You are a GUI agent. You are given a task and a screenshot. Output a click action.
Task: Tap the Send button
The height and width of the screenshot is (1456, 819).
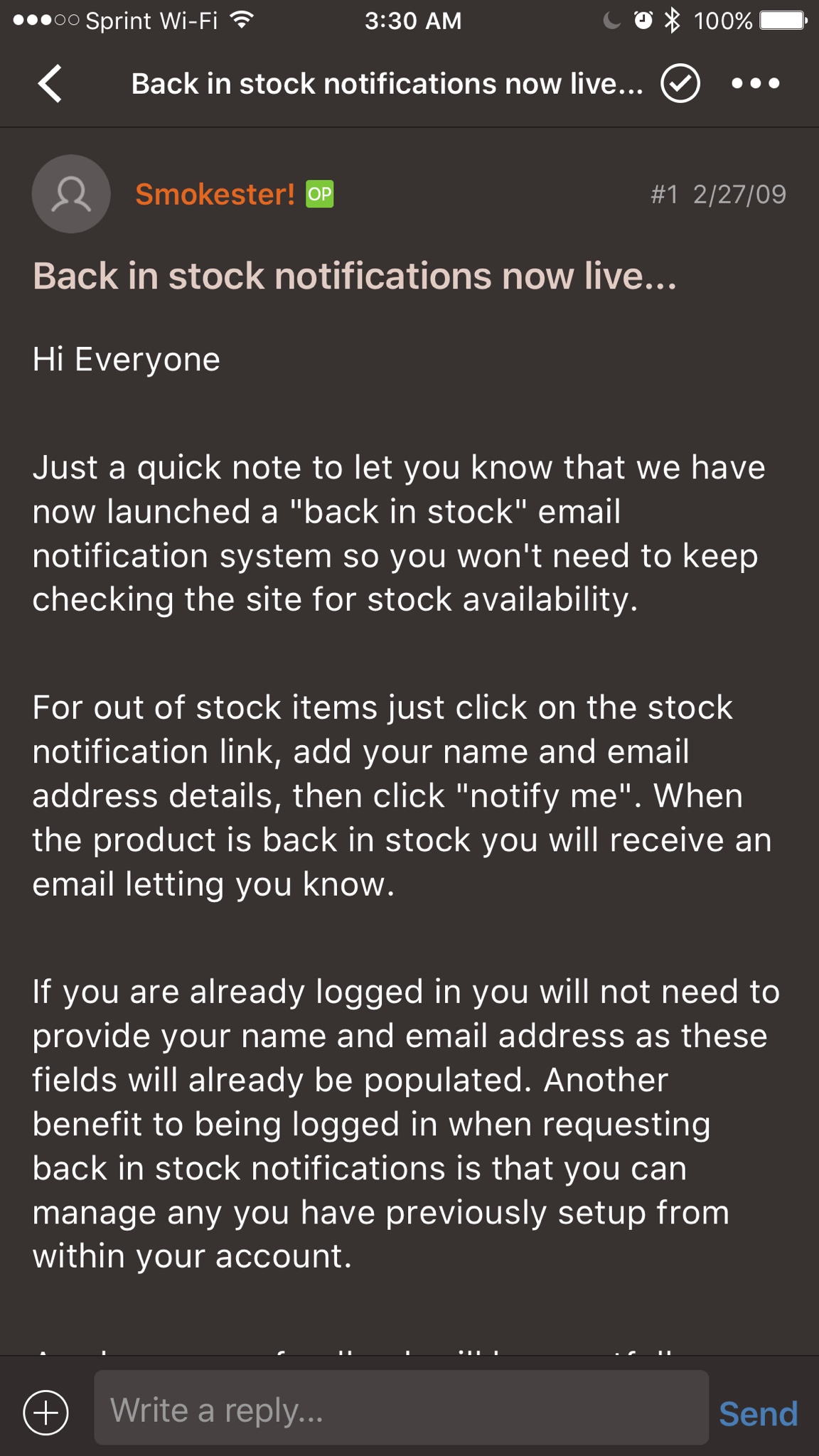pos(759,1413)
